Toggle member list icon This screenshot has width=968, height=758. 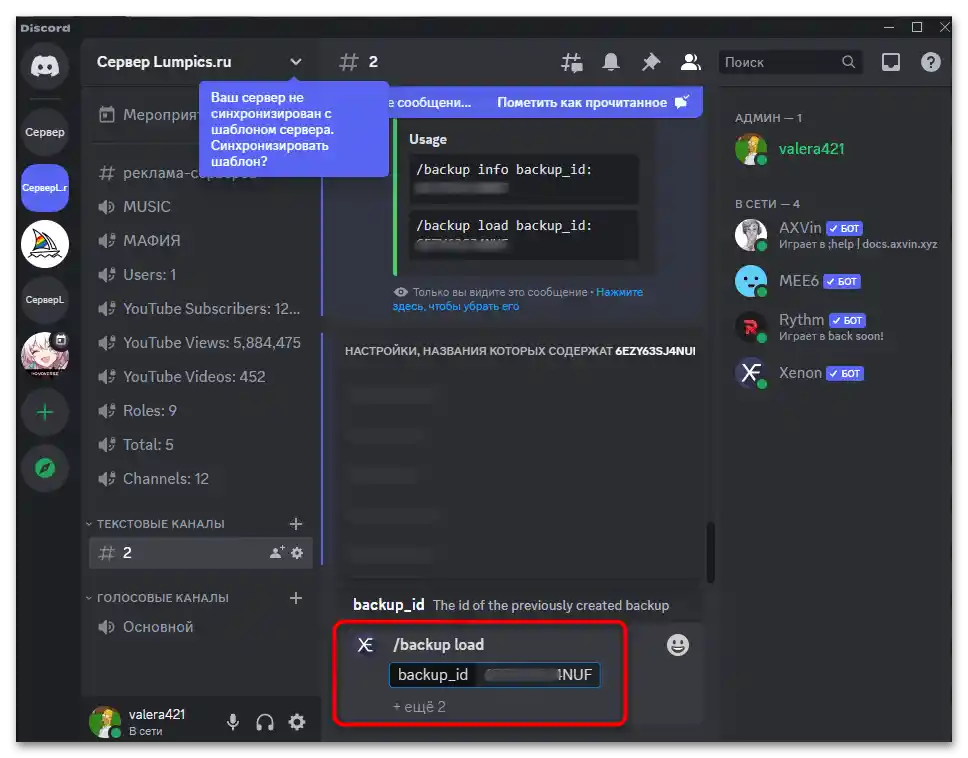(x=690, y=62)
